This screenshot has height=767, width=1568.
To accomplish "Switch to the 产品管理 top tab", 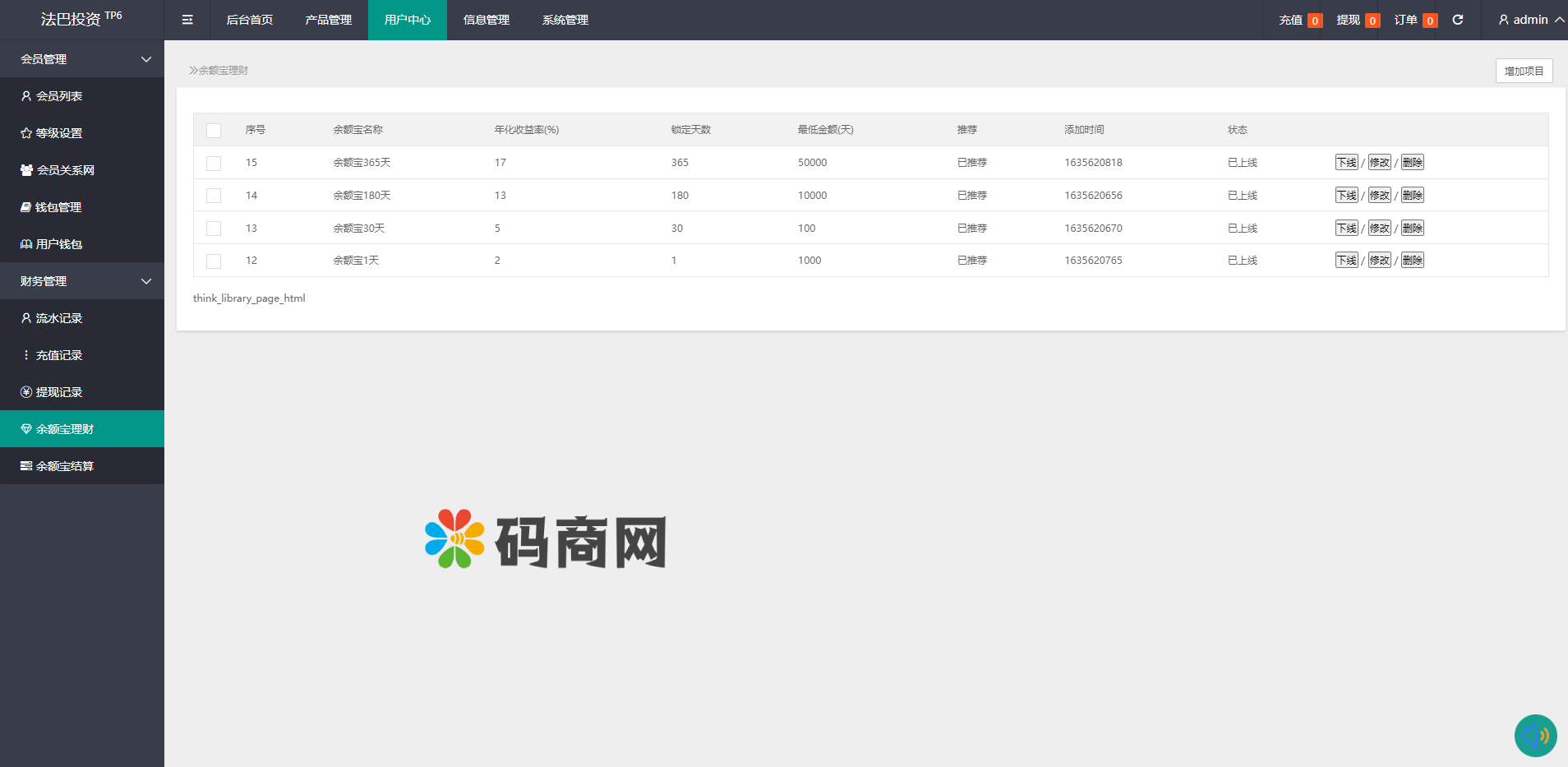I will point(328,20).
